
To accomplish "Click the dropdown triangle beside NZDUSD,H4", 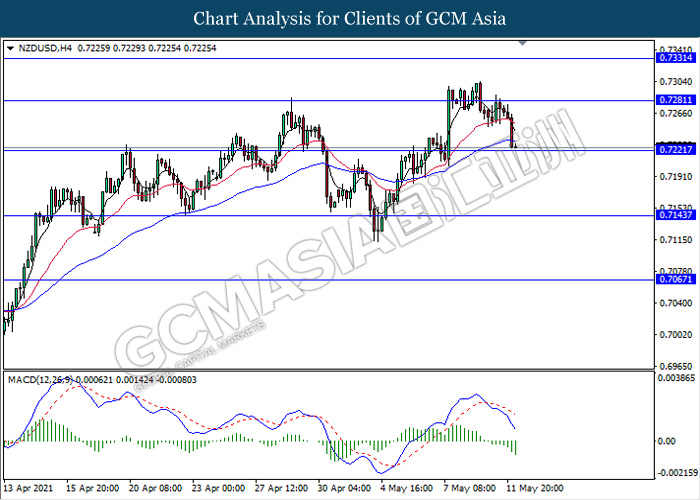I will [11, 48].
